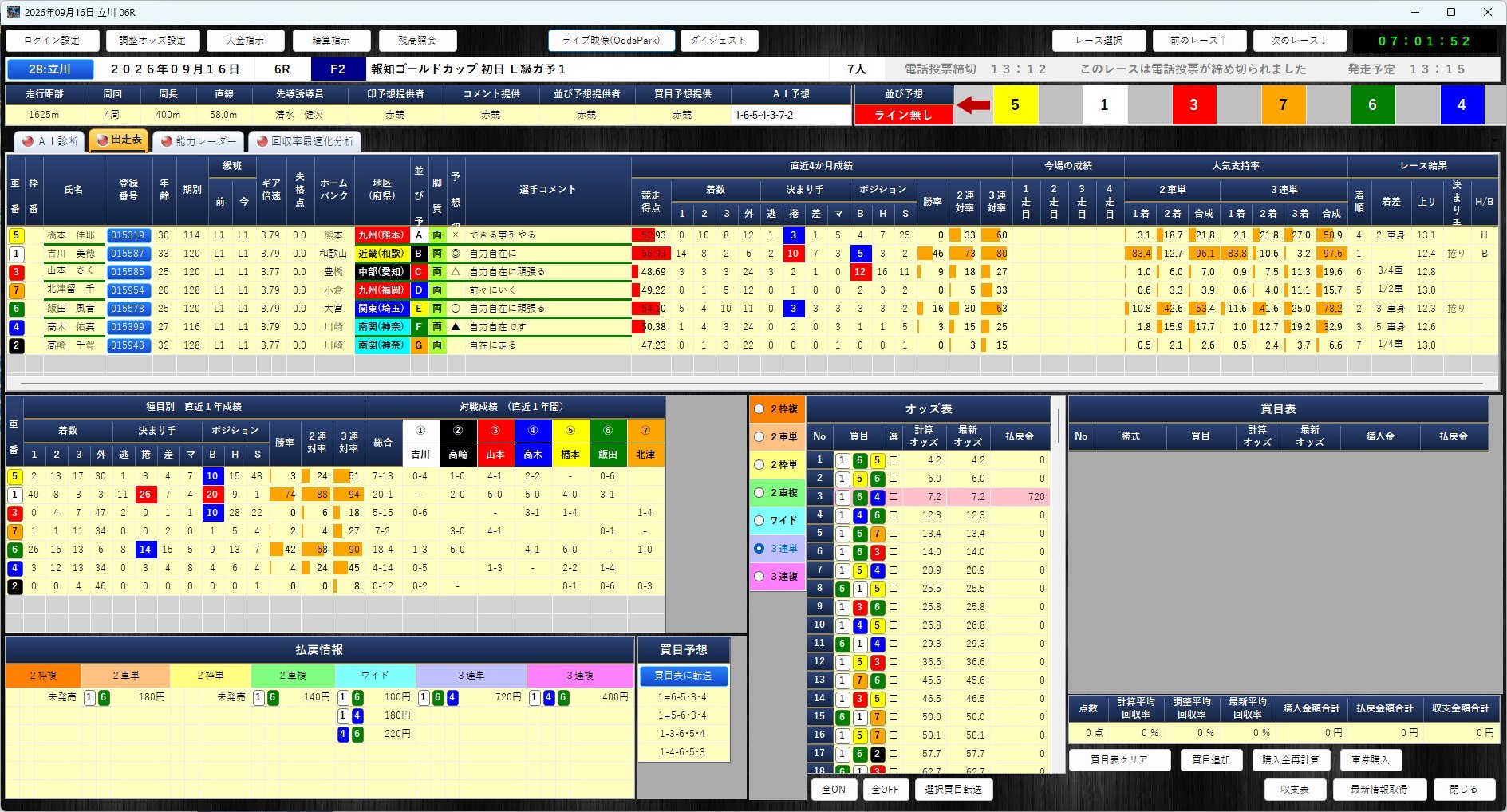Click the application icon in the title bar

pos(13,12)
